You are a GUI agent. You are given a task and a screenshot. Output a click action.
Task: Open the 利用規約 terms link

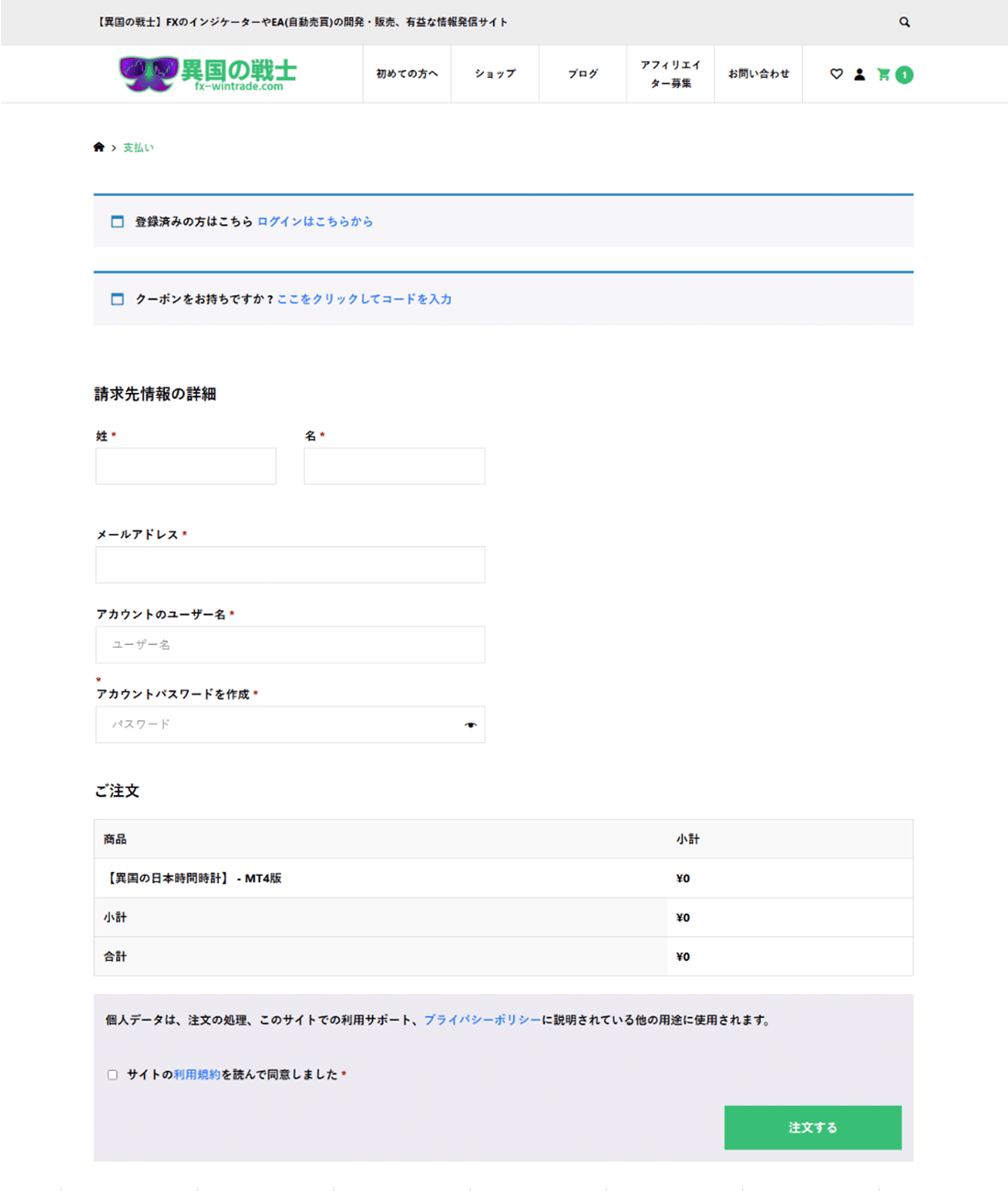click(197, 1075)
